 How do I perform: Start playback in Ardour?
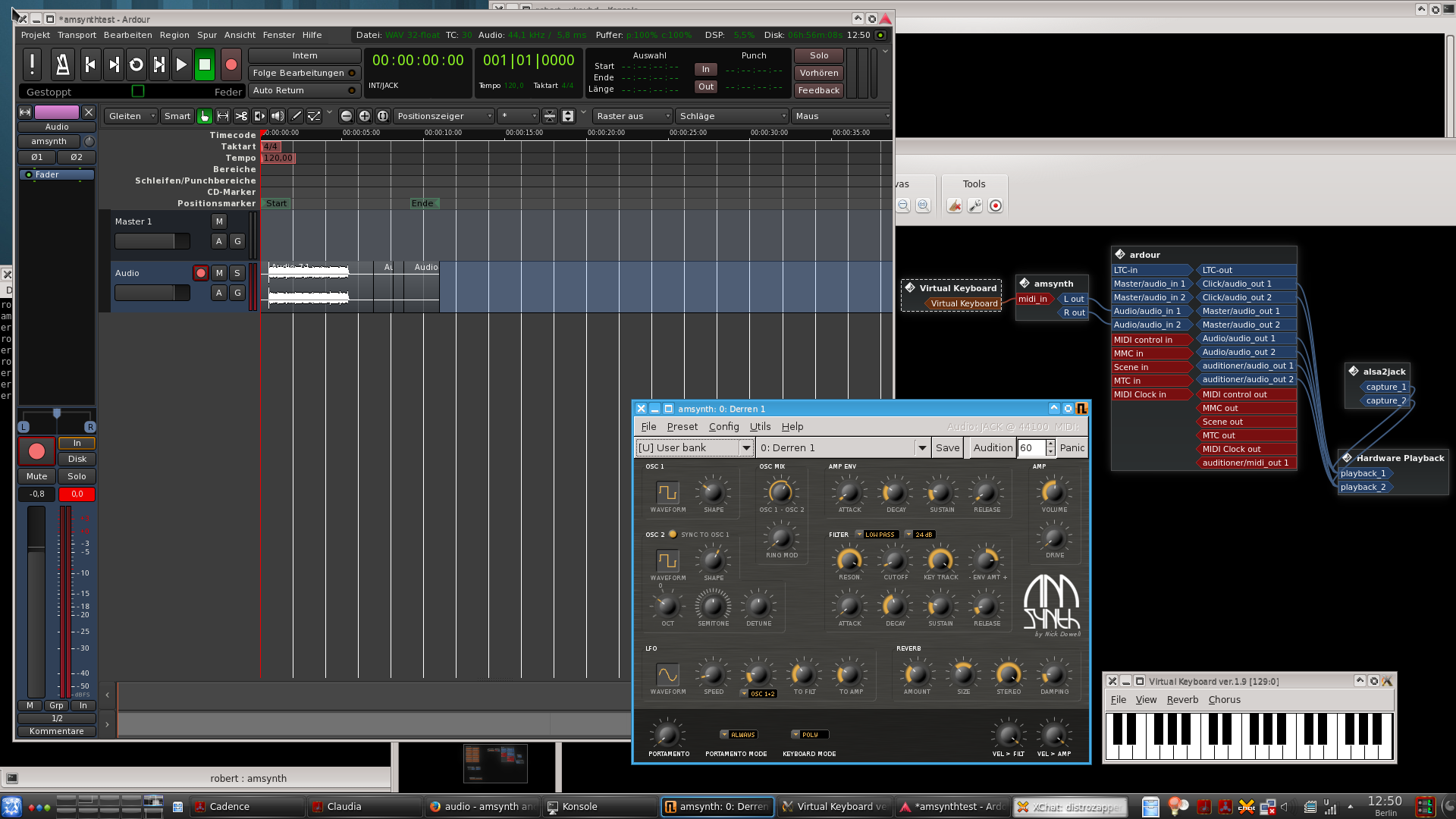point(181,65)
